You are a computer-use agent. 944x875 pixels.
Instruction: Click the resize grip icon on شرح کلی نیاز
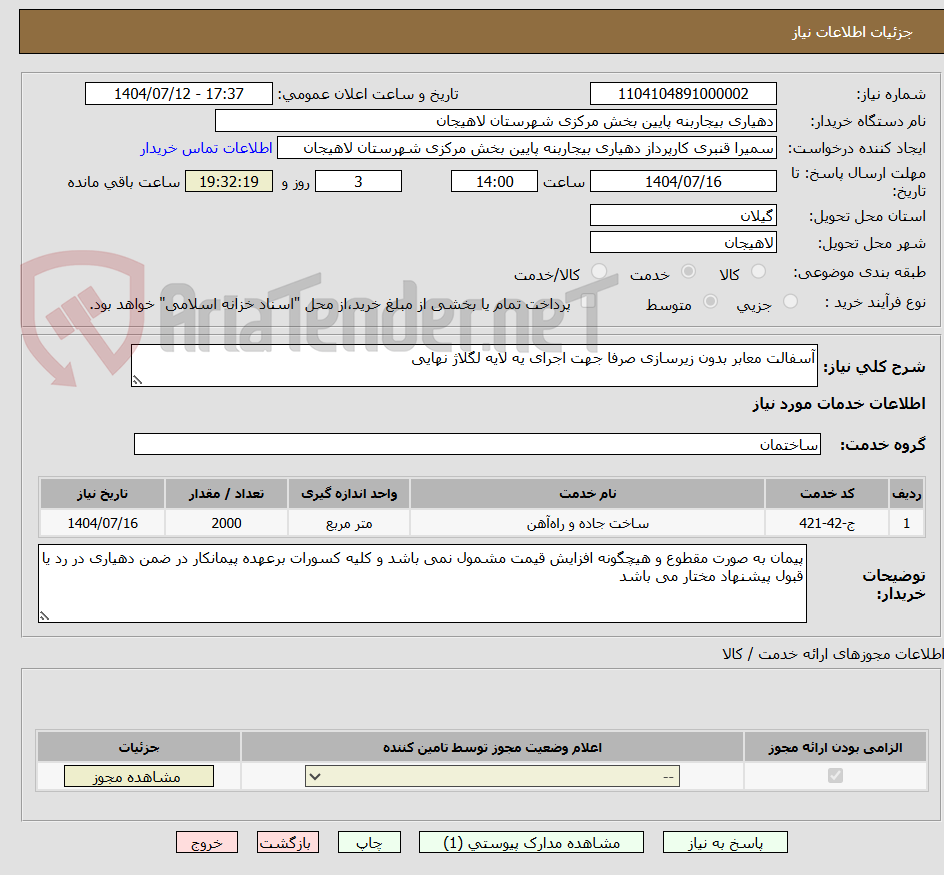click(x=137, y=380)
